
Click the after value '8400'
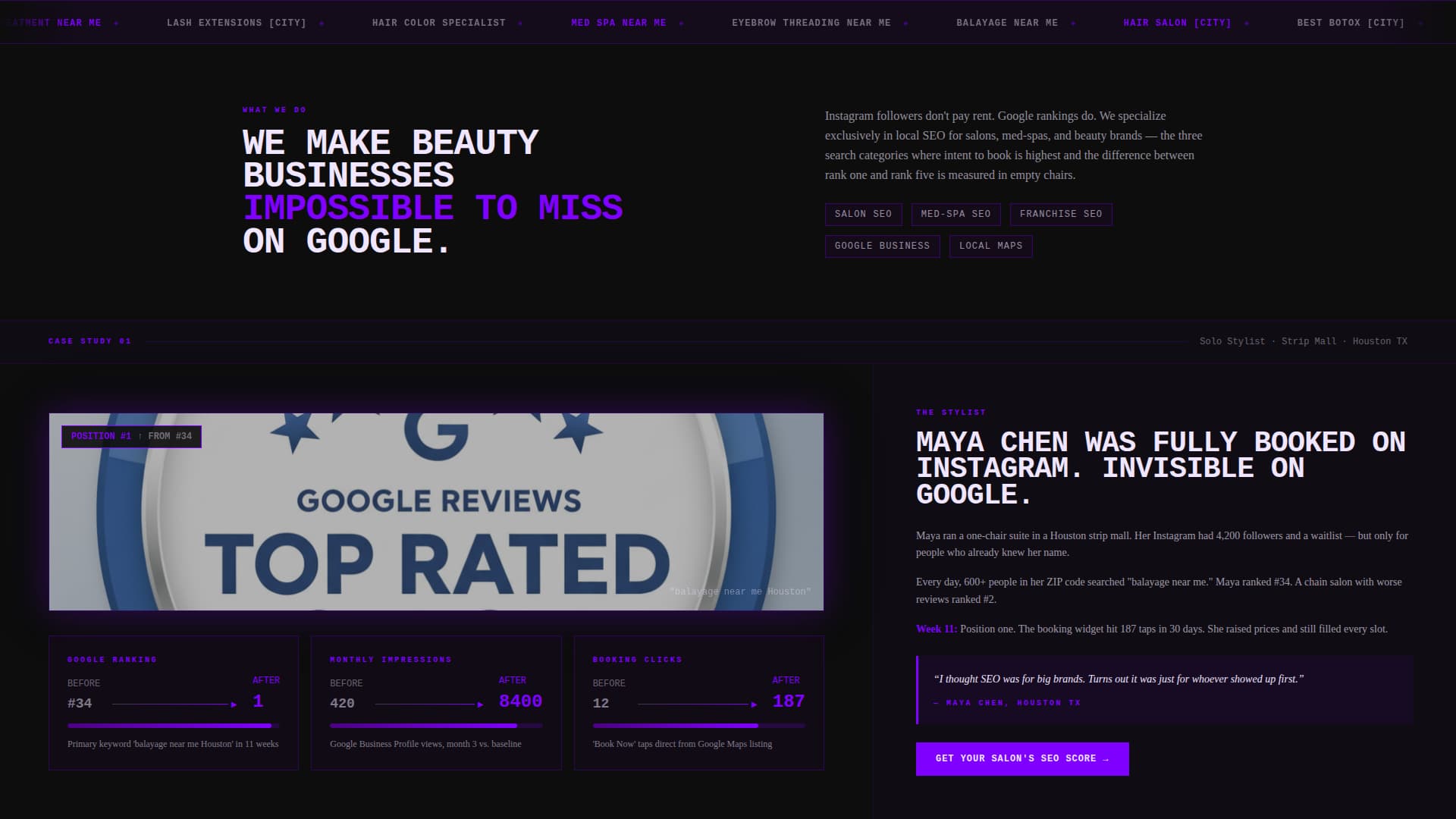point(521,701)
